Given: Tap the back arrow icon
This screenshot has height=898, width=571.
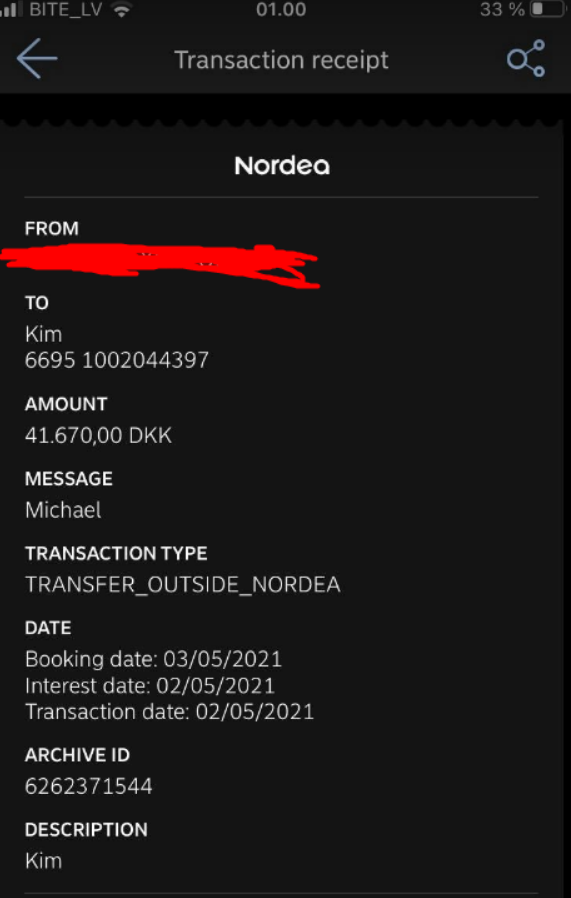Looking at the screenshot, I should tap(37, 58).
